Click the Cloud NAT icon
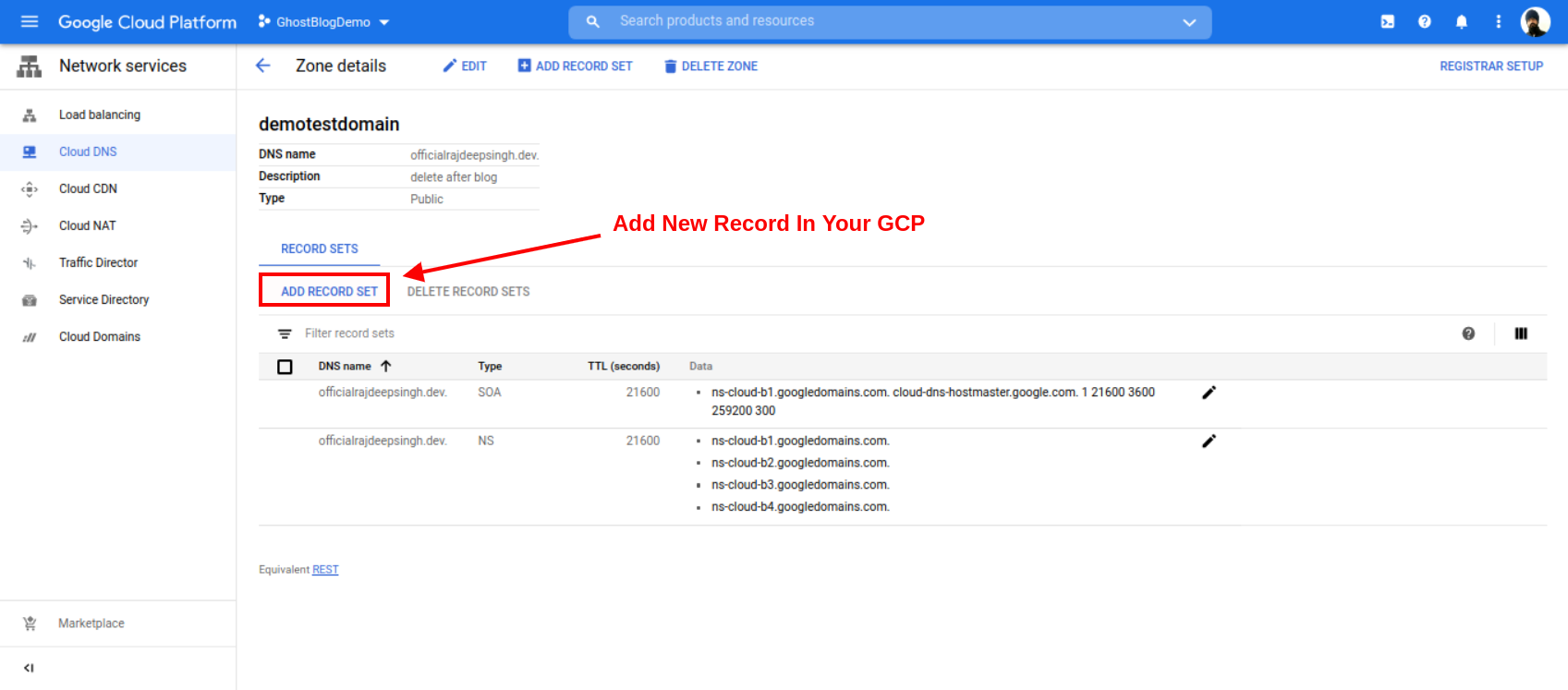The image size is (1568, 690). coord(30,226)
